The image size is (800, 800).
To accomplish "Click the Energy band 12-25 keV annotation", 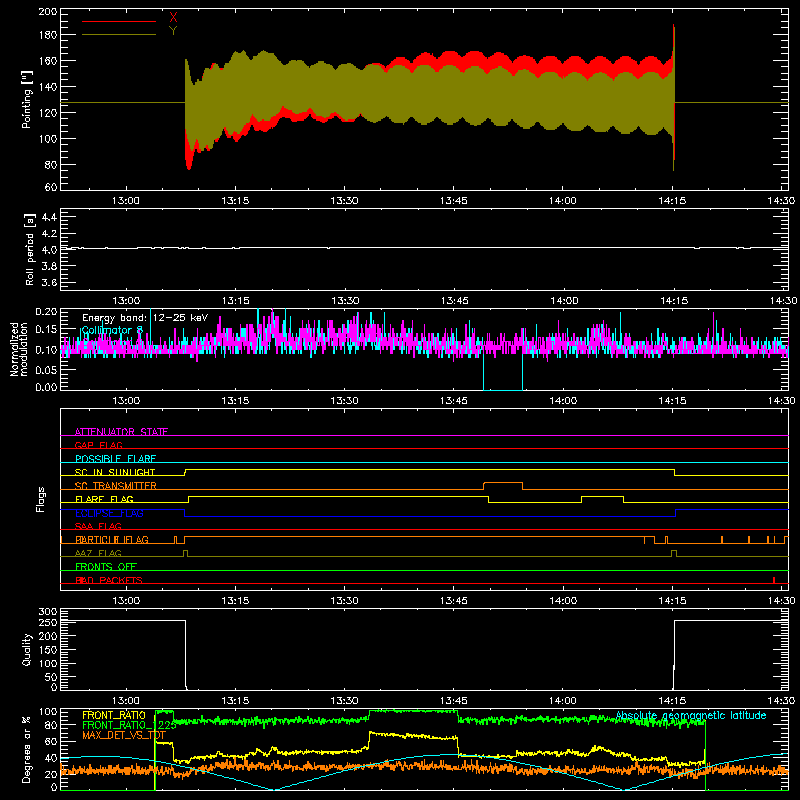I will (x=145, y=318).
